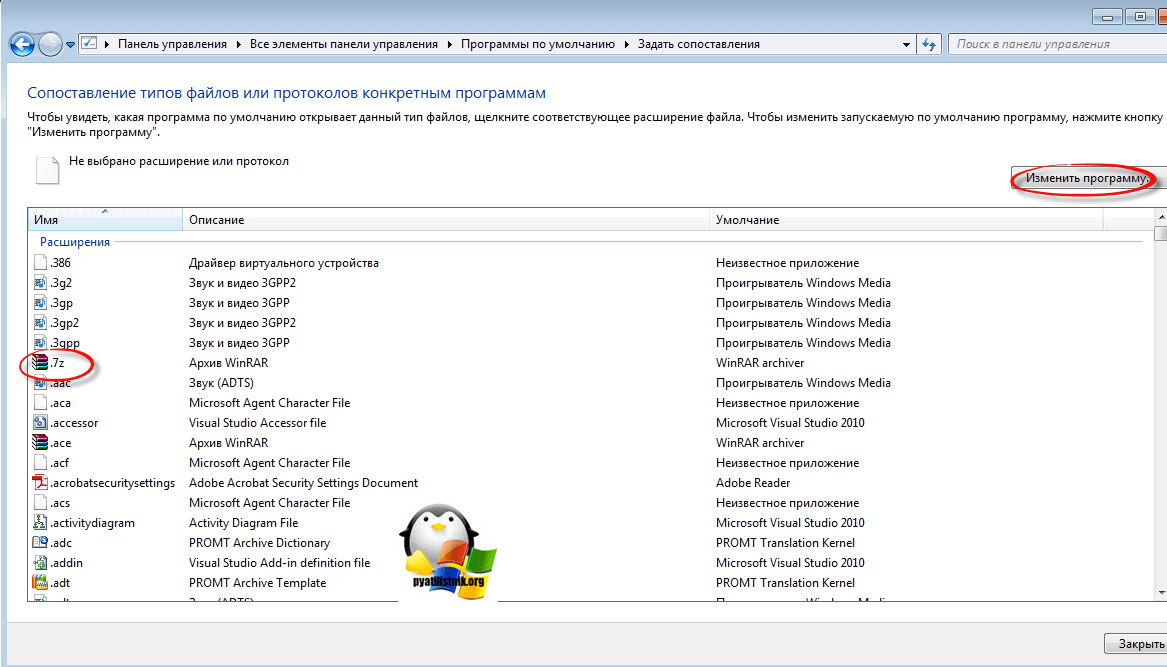Click the .accessor Visual Studio icon
Screen dimensions: 1167x667
pyautogui.click(x=40, y=423)
